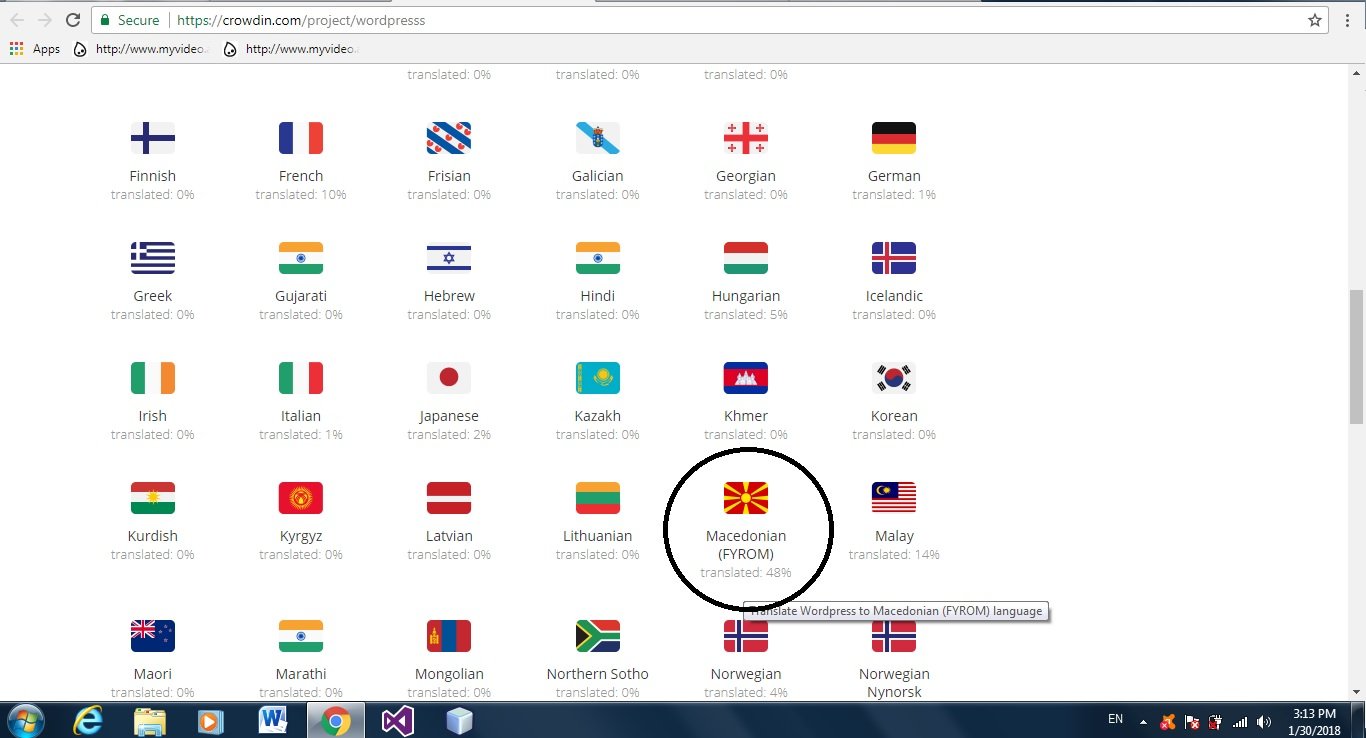
Task: Open the French flag icon
Action: point(301,138)
